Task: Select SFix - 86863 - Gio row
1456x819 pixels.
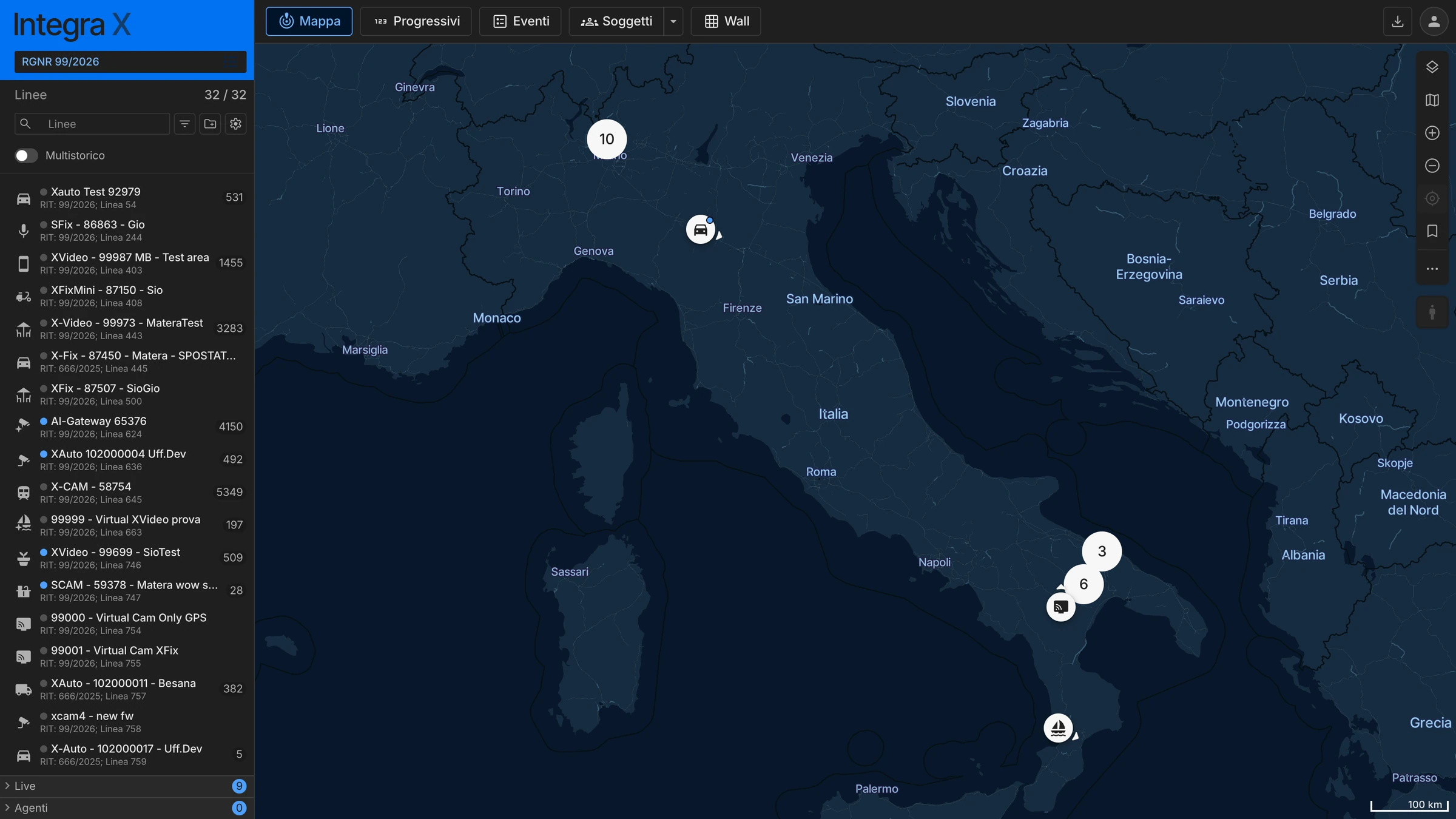Action: 127,231
